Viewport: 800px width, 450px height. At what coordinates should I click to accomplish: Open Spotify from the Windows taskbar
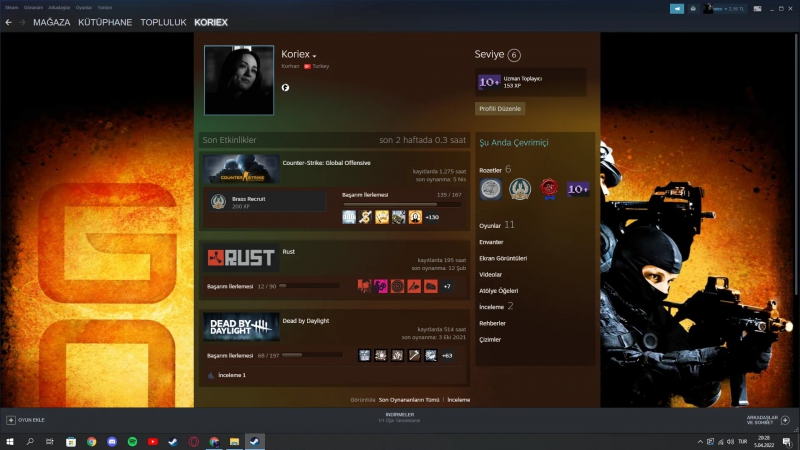click(132, 441)
